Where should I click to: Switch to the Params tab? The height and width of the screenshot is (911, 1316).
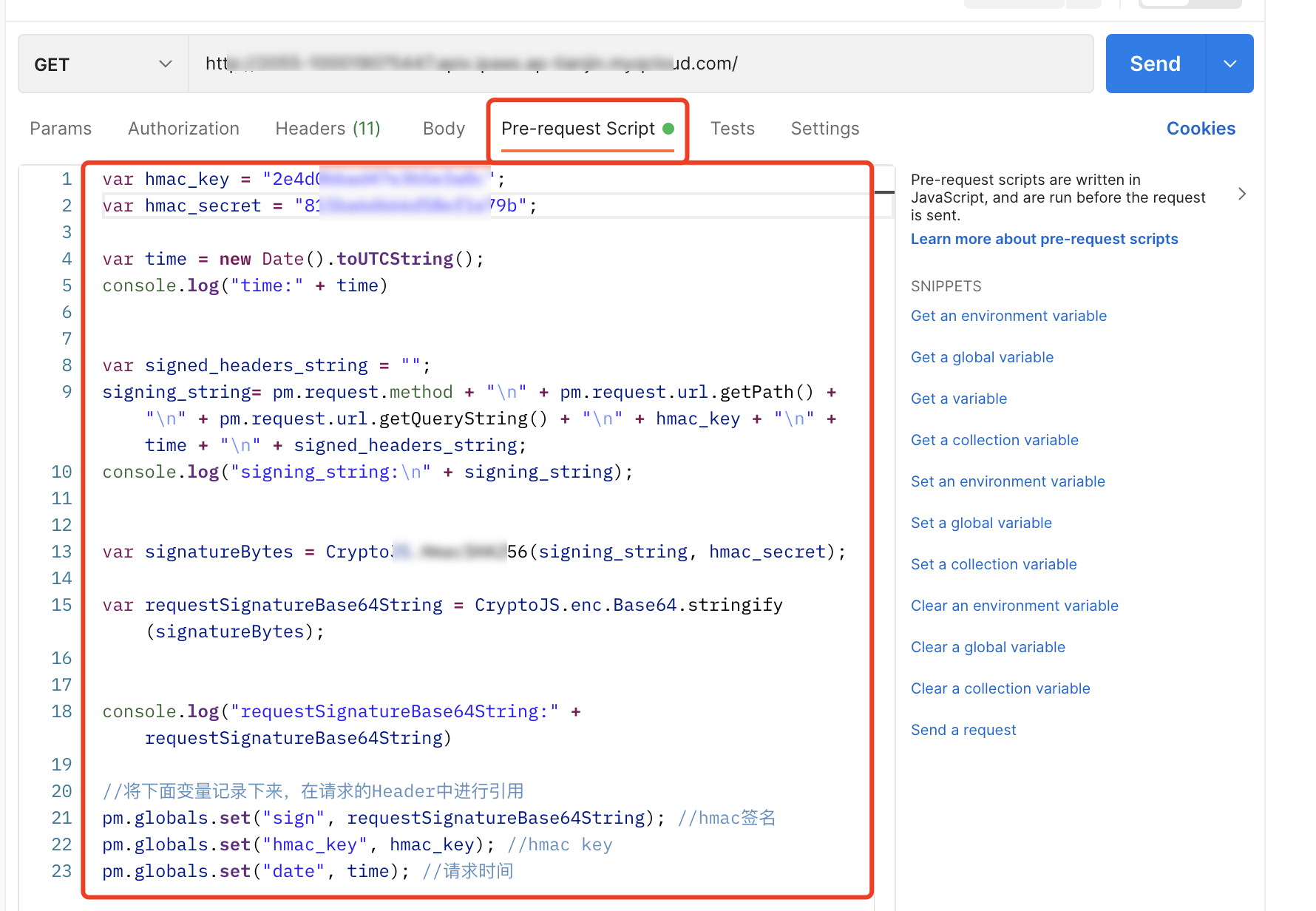pos(61,129)
